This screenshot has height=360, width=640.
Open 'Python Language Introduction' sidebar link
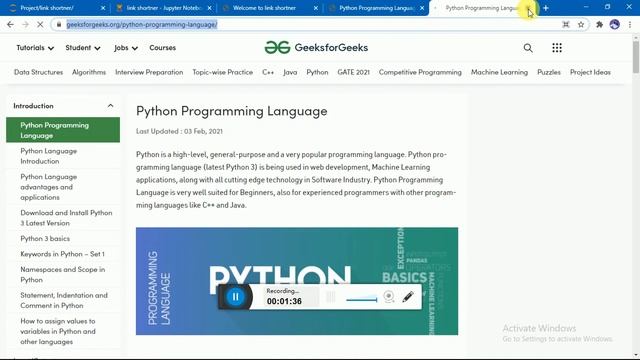click(49, 156)
